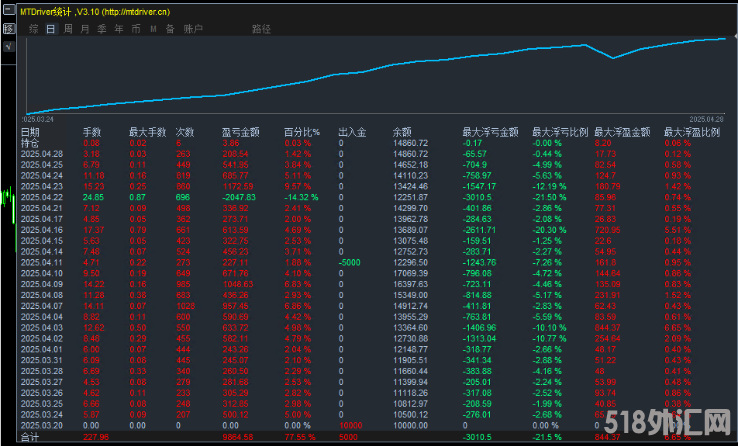Select the 持仓 open positions row label
The image size is (738, 446).
(x=30, y=143)
